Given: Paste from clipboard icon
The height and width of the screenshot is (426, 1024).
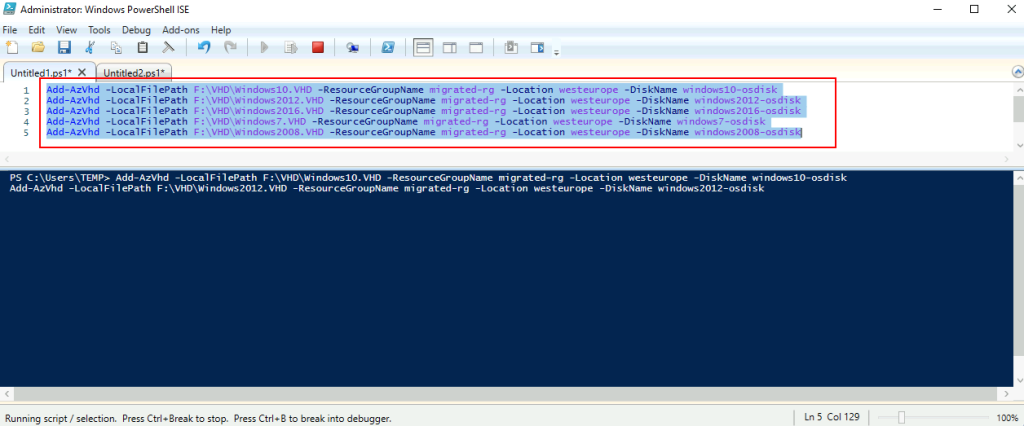Looking at the screenshot, I should click(x=142, y=47).
